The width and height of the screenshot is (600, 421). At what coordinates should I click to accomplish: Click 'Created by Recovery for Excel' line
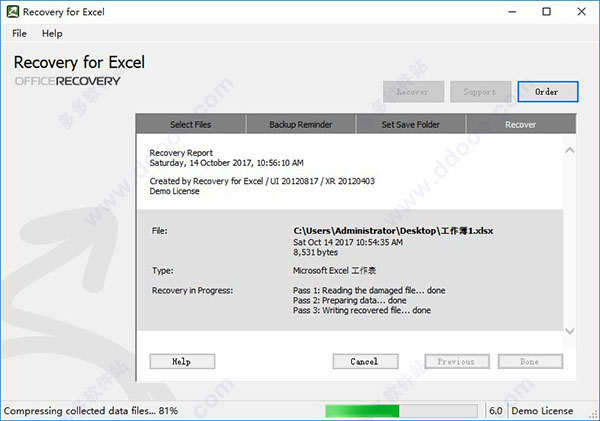pos(262,181)
